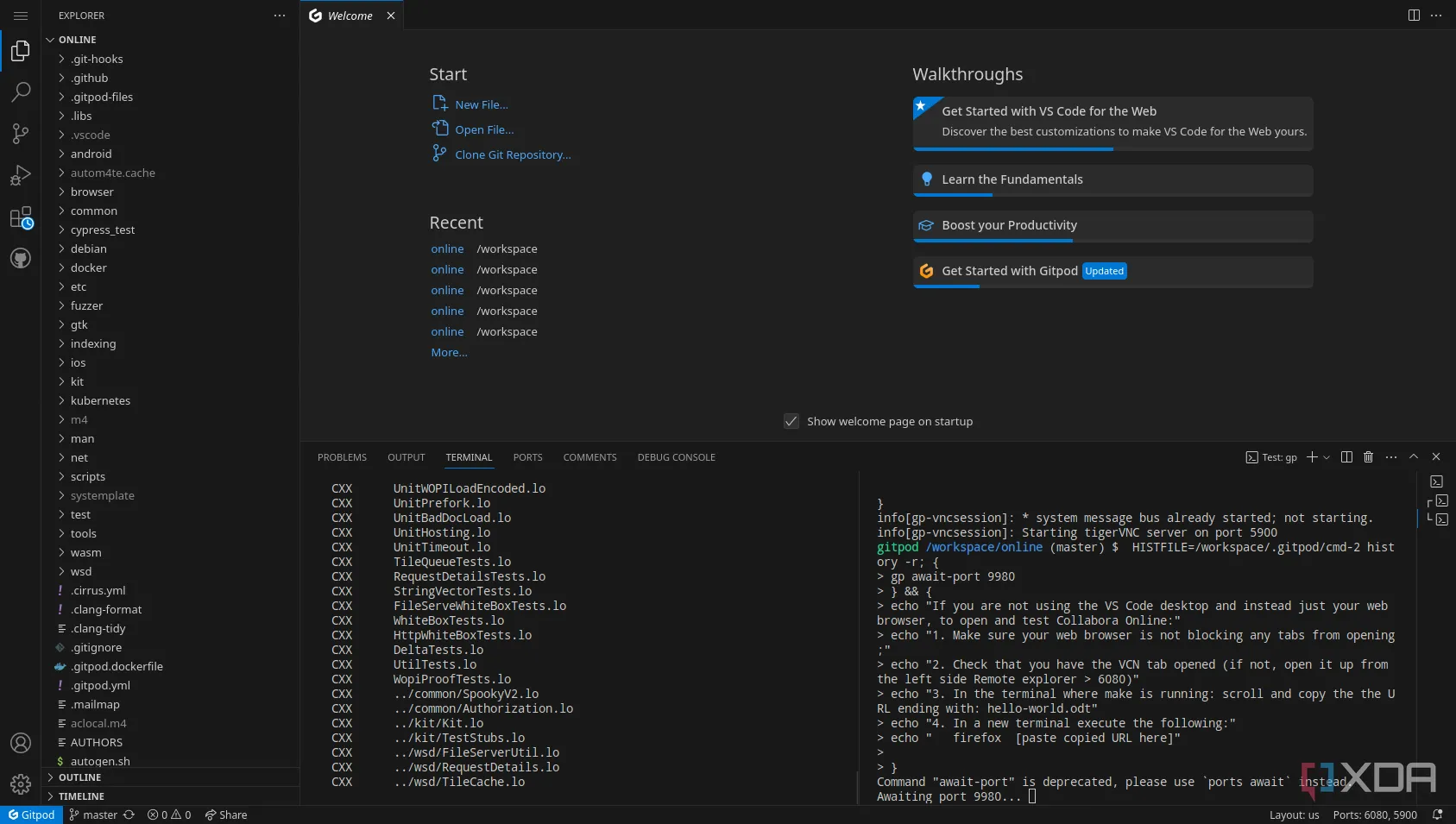Viewport: 1456px width, 824px height.
Task: Uncheck Show welcome page on startup
Action: 791,421
